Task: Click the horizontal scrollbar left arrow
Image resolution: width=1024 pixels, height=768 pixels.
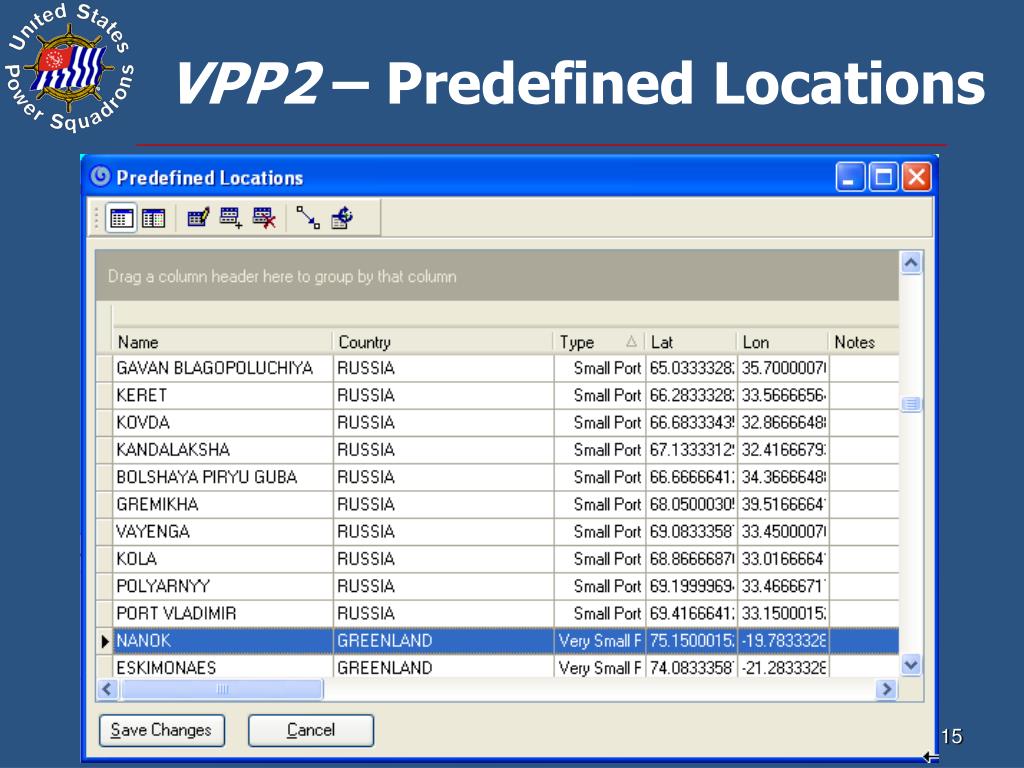Action: click(108, 689)
